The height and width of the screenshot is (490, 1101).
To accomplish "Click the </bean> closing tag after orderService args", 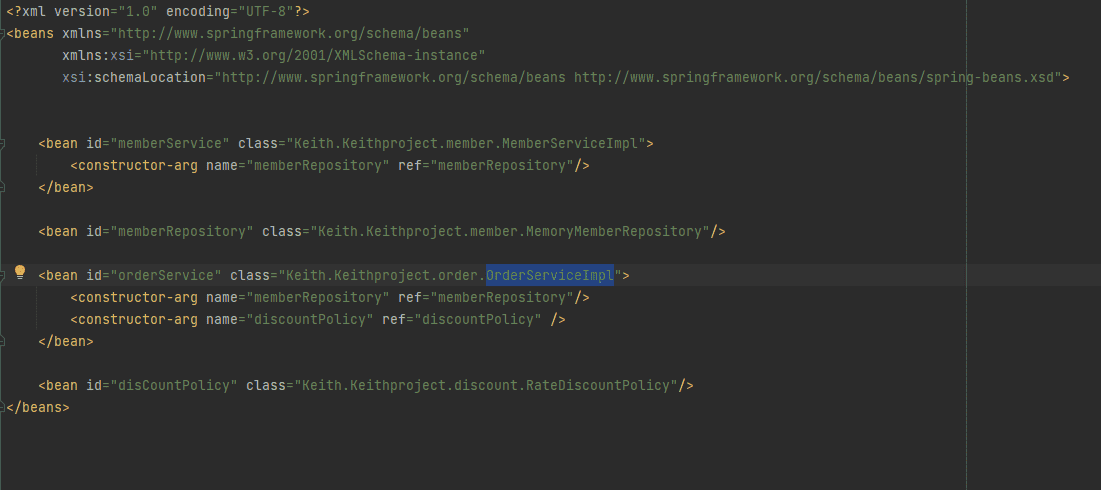I will [x=66, y=341].
